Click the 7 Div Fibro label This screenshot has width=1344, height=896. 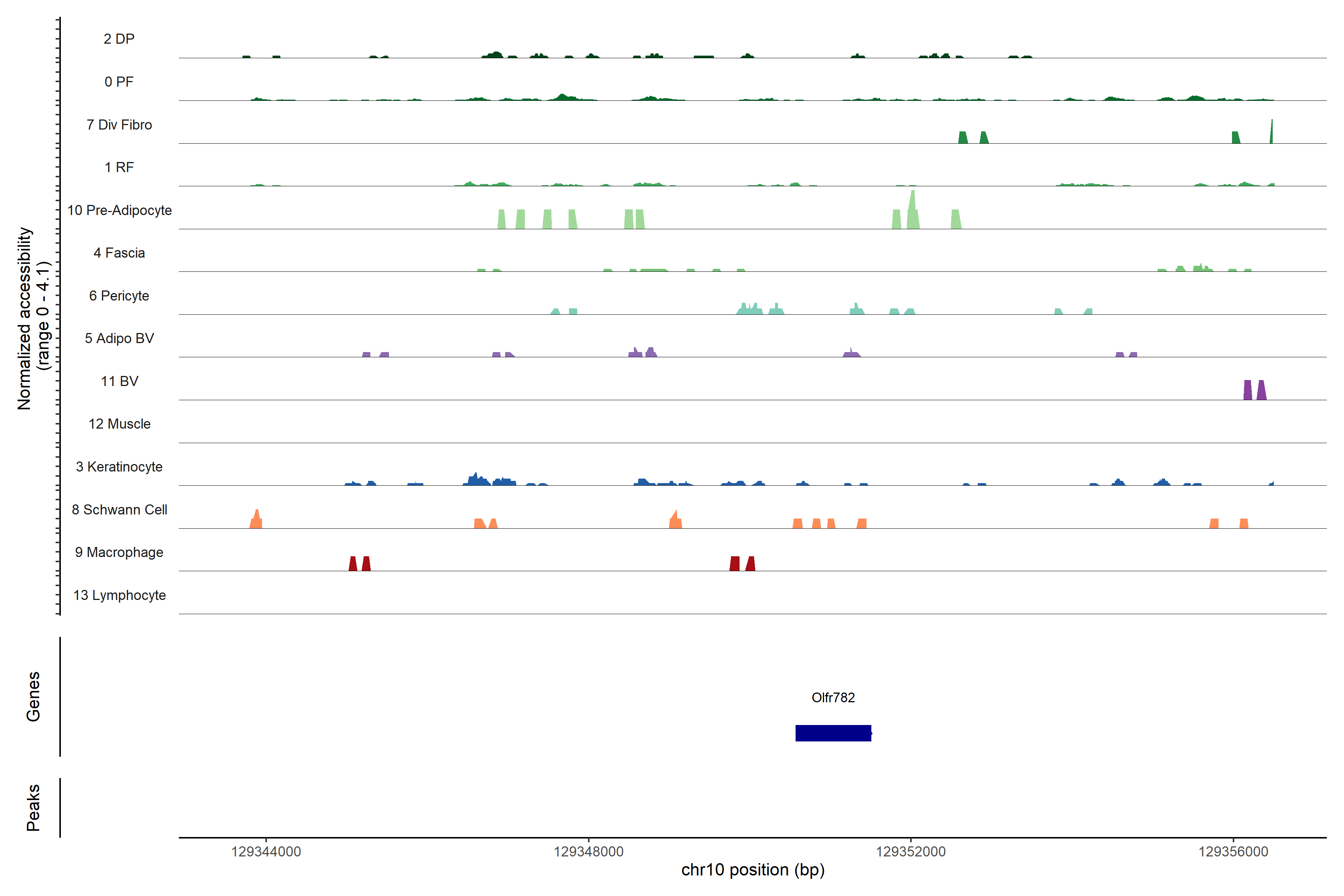click(119, 125)
